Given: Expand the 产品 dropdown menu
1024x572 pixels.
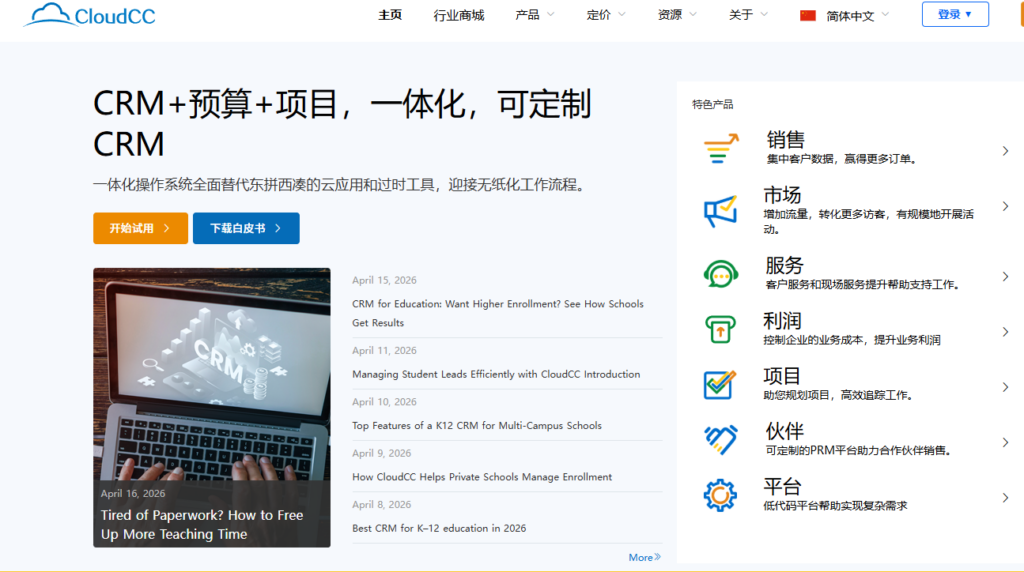Looking at the screenshot, I should click(535, 14).
